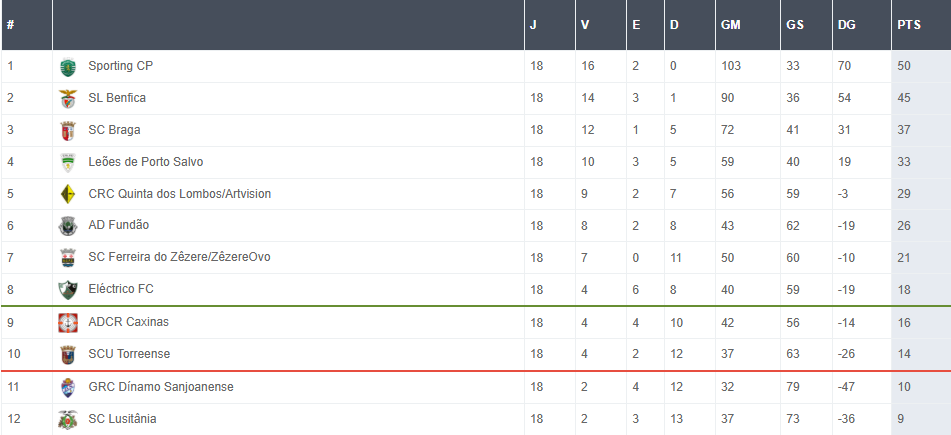Open the Sporting CP team link
Image resolution: width=951 pixels, height=435 pixels.
click(120, 66)
